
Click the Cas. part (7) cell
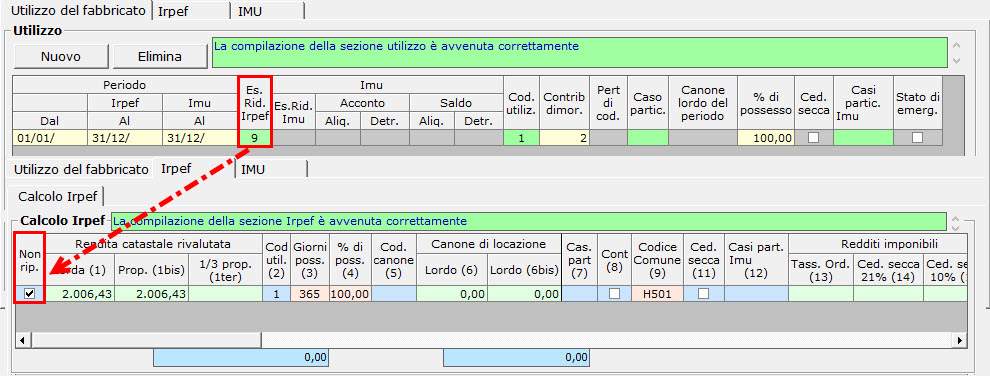(579, 293)
